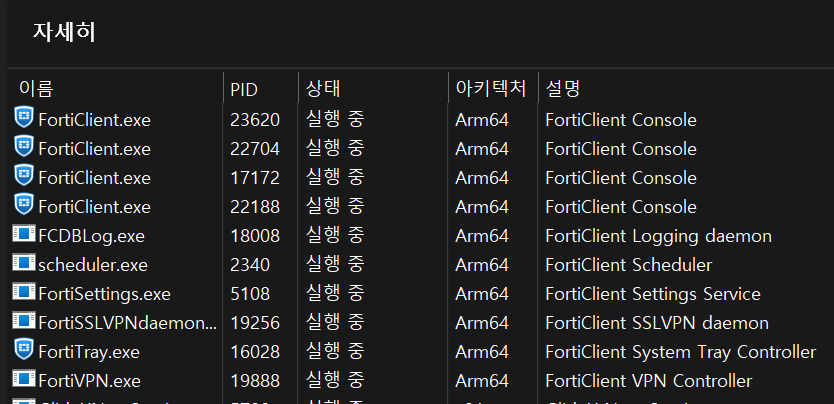The image size is (834, 404).
Task: Click the 실행 중 status of FortiSettings.exe
Action: tap(335, 293)
